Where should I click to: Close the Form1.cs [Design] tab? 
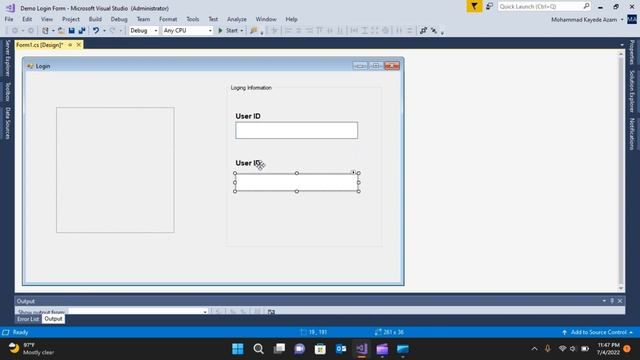point(79,45)
